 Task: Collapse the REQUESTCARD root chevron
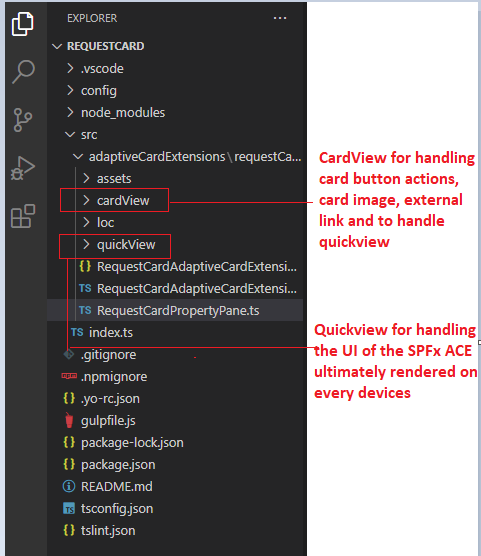coord(57,46)
